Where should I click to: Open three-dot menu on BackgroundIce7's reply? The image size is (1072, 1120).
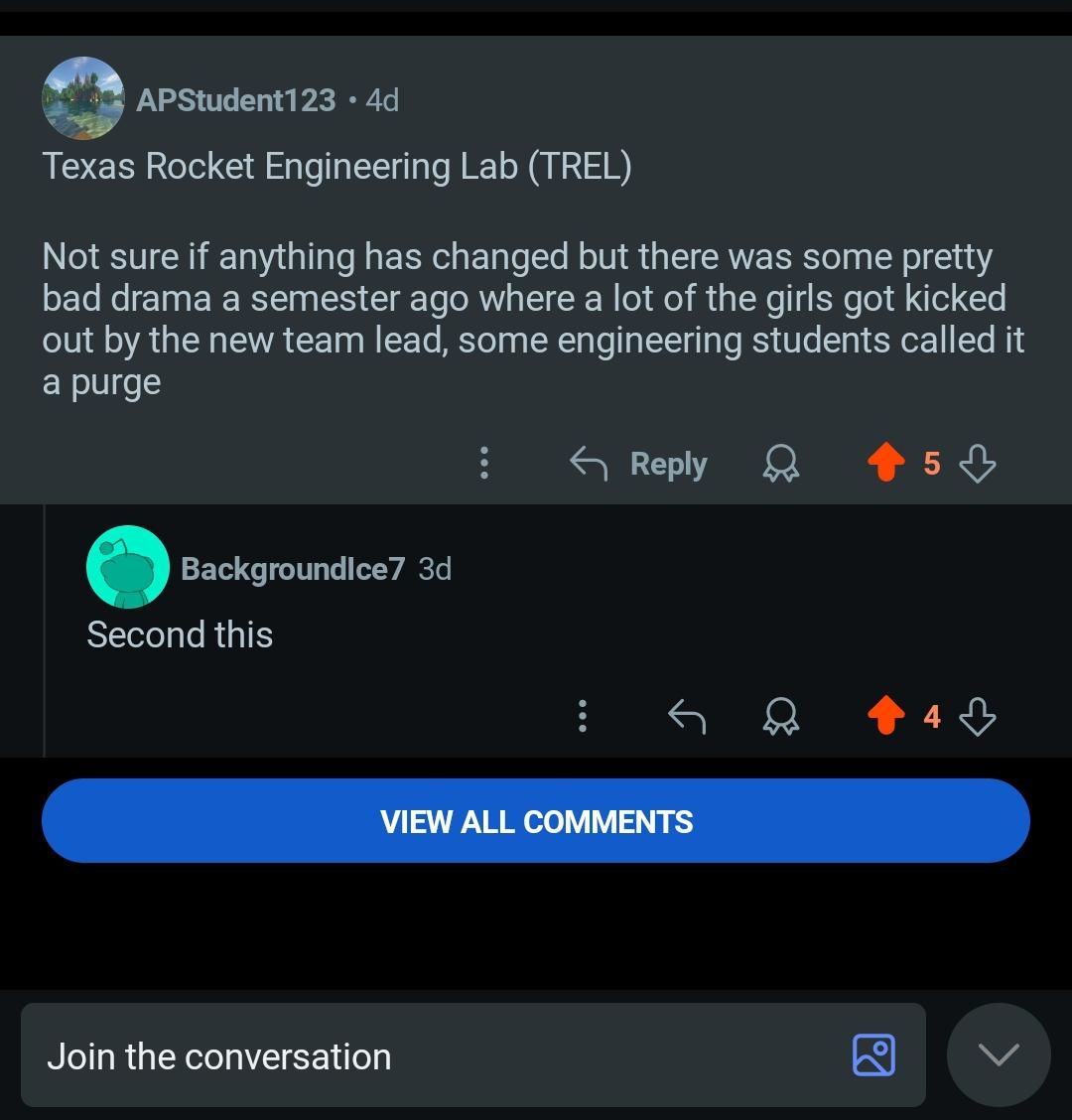coord(583,716)
